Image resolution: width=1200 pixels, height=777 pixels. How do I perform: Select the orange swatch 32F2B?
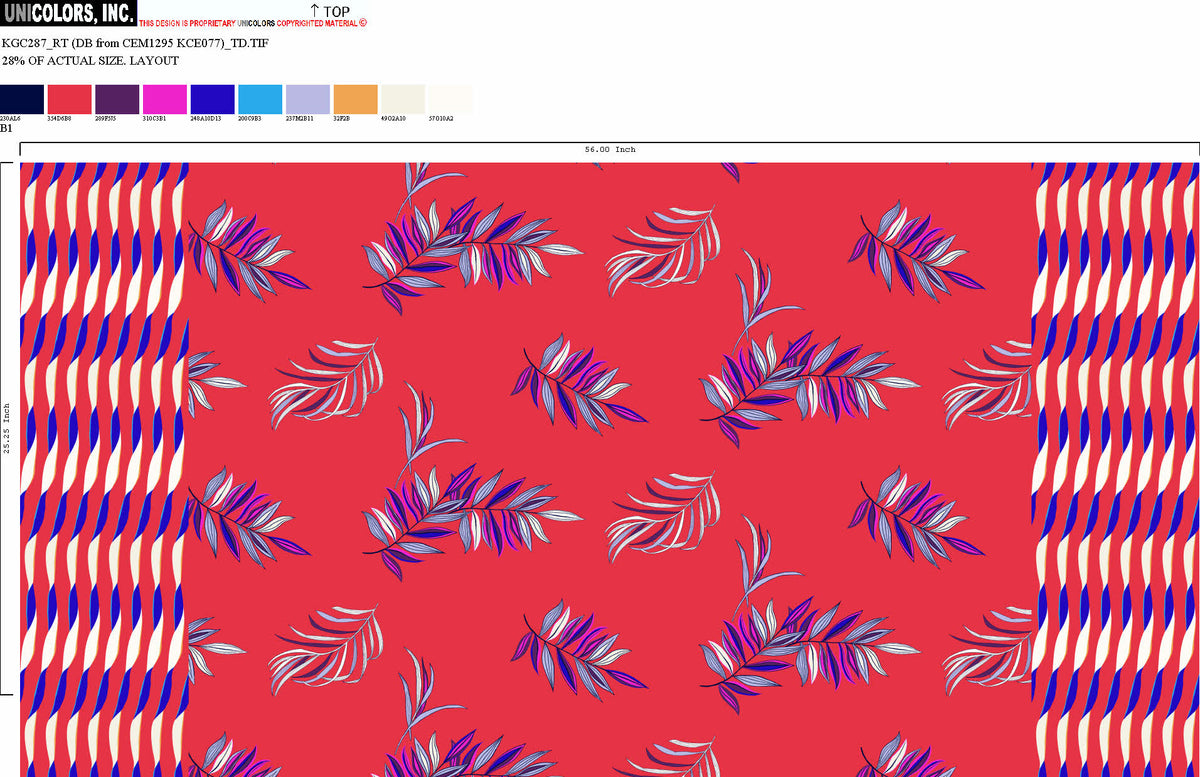355,99
